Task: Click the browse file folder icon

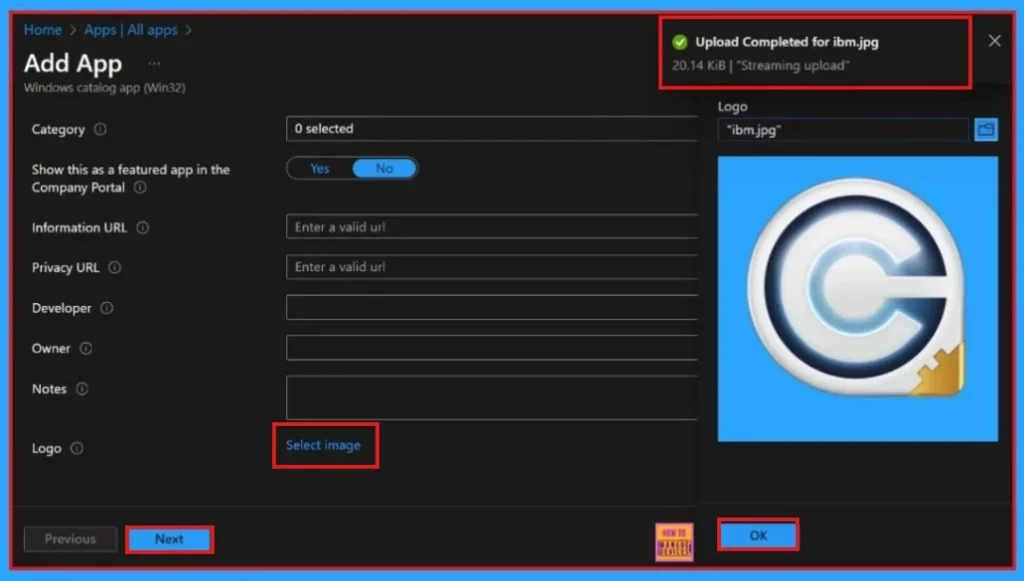Action: pyautogui.click(x=985, y=129)
